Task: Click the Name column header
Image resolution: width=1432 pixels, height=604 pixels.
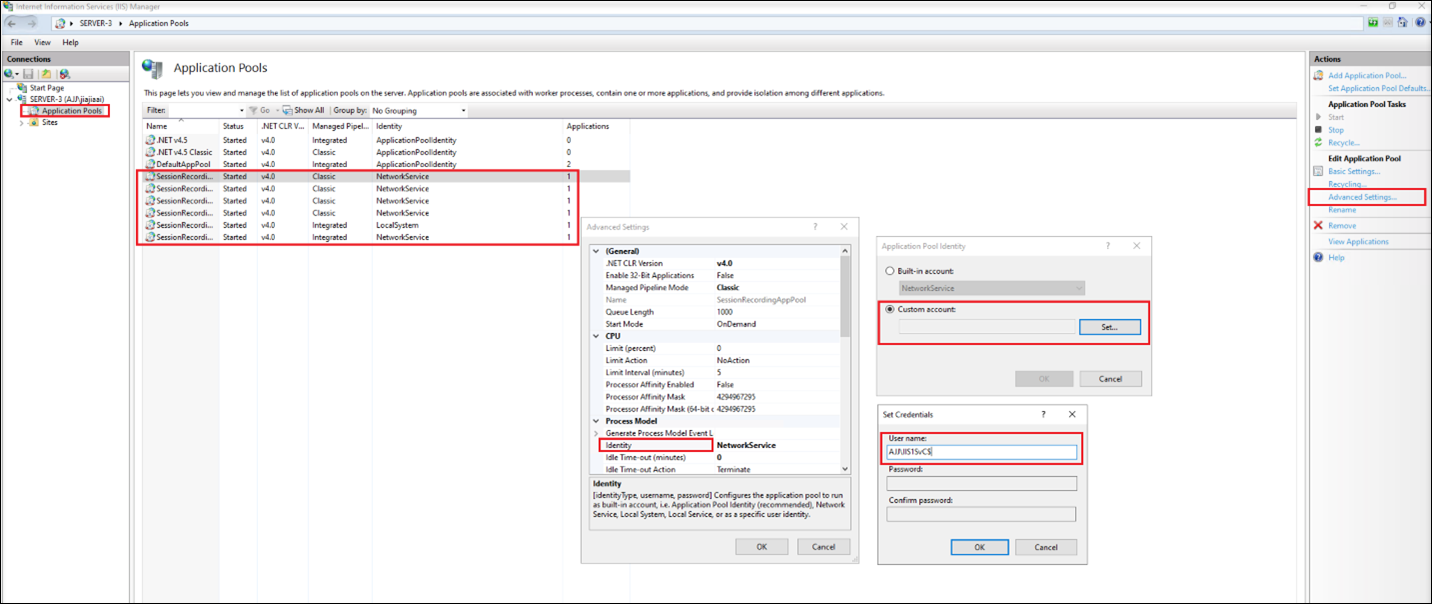Action: pyautogui.click(x=181, y=126)
